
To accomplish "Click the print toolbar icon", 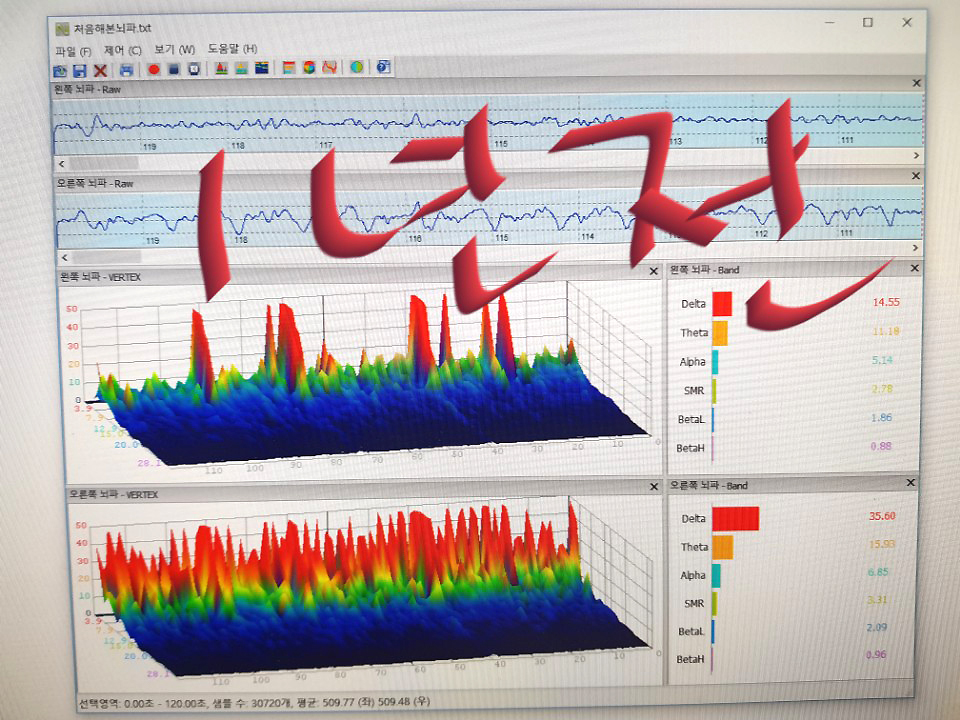I will point(126,69).
